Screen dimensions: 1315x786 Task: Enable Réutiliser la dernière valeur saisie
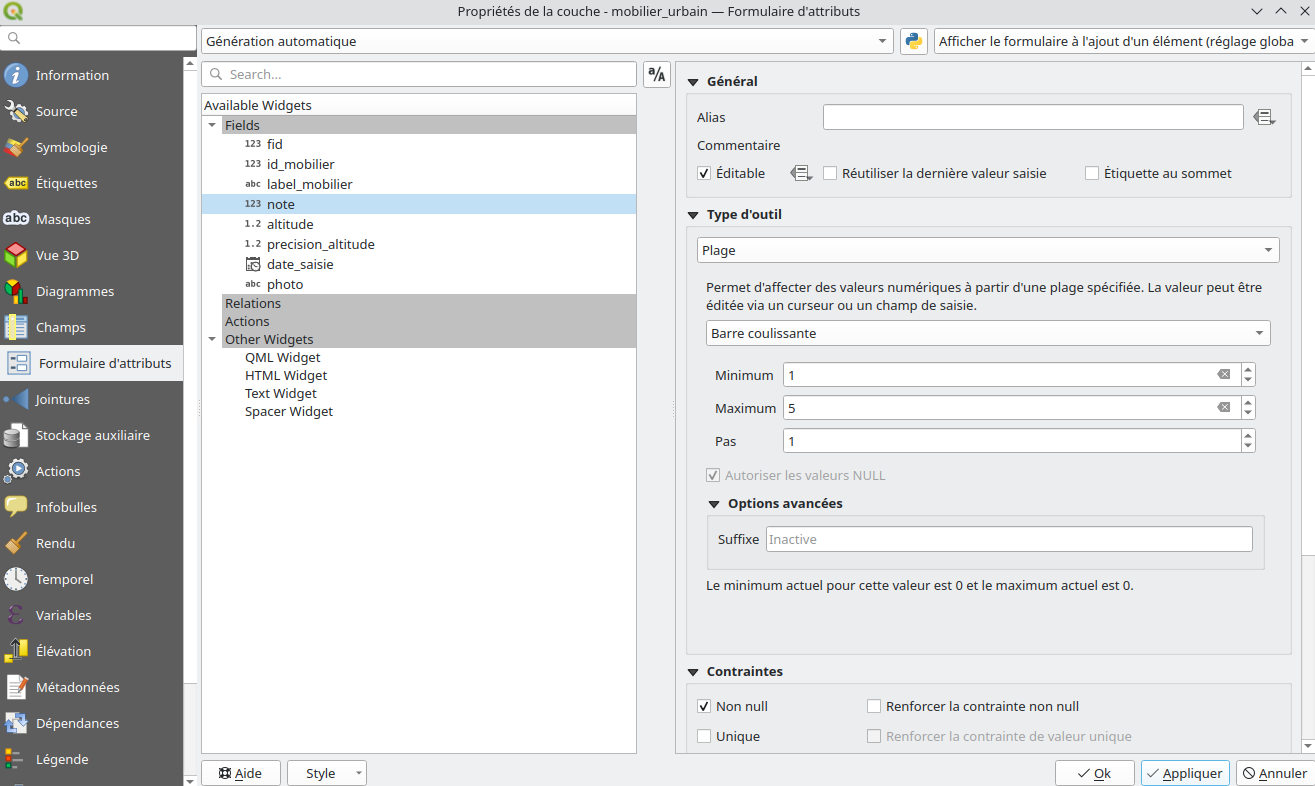(x=830, y=173)
